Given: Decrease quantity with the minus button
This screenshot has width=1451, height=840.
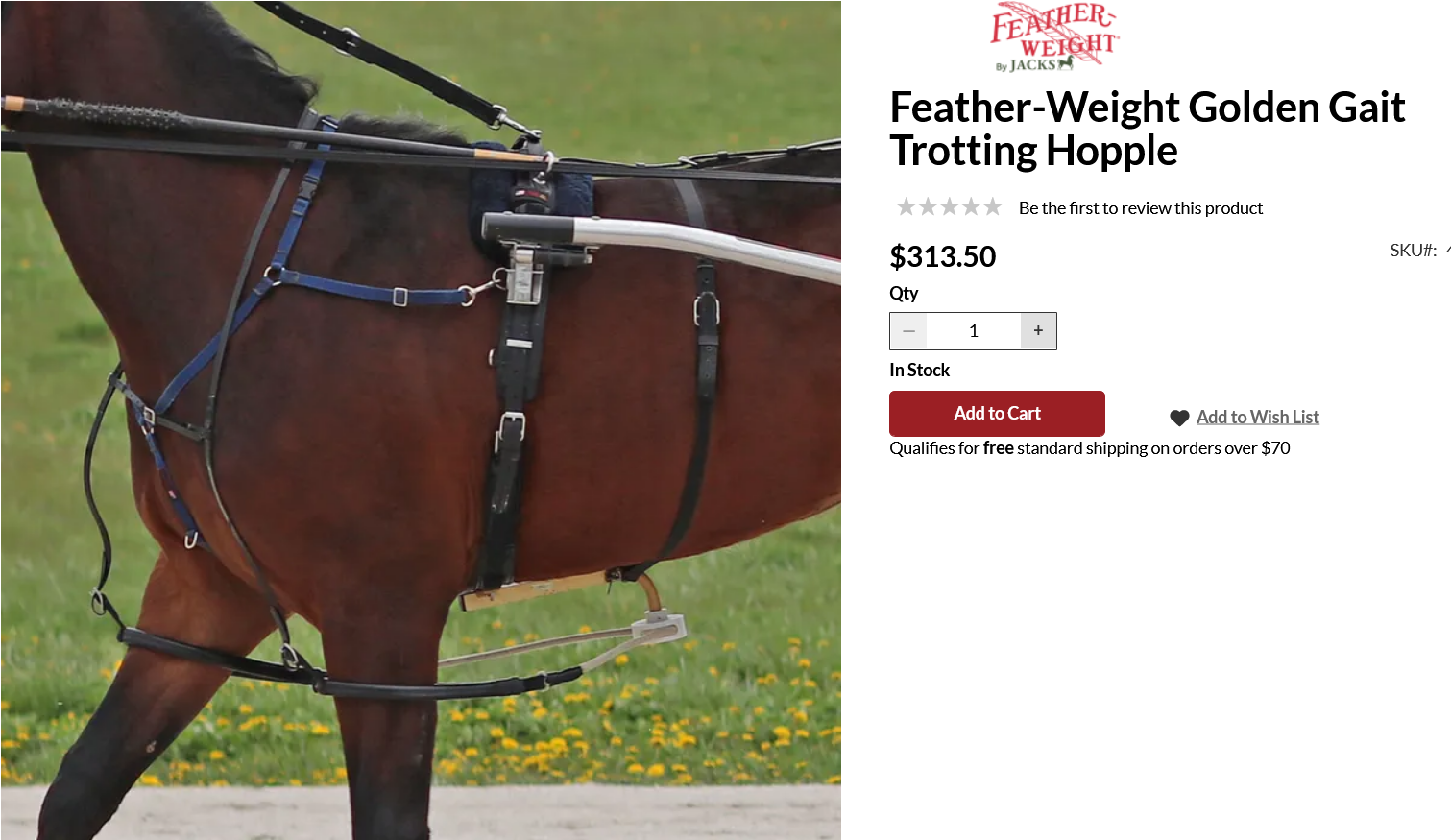Looking at the screenshot, I should pos(908,331).
